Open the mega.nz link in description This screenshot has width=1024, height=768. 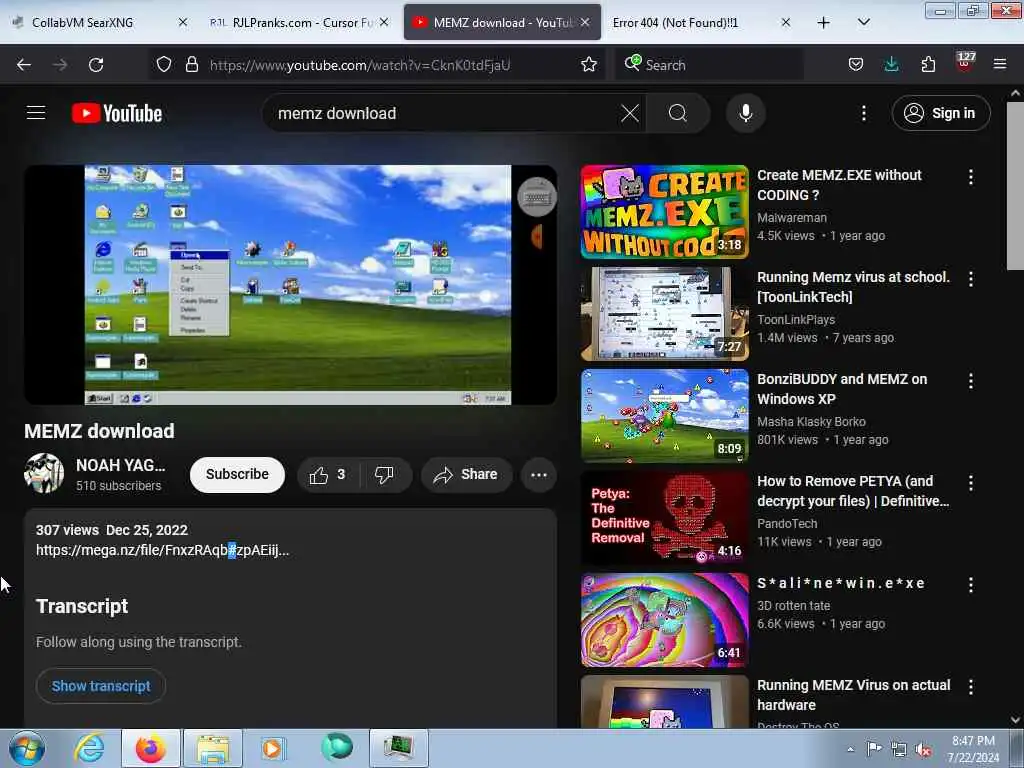(x=162, y=550)
